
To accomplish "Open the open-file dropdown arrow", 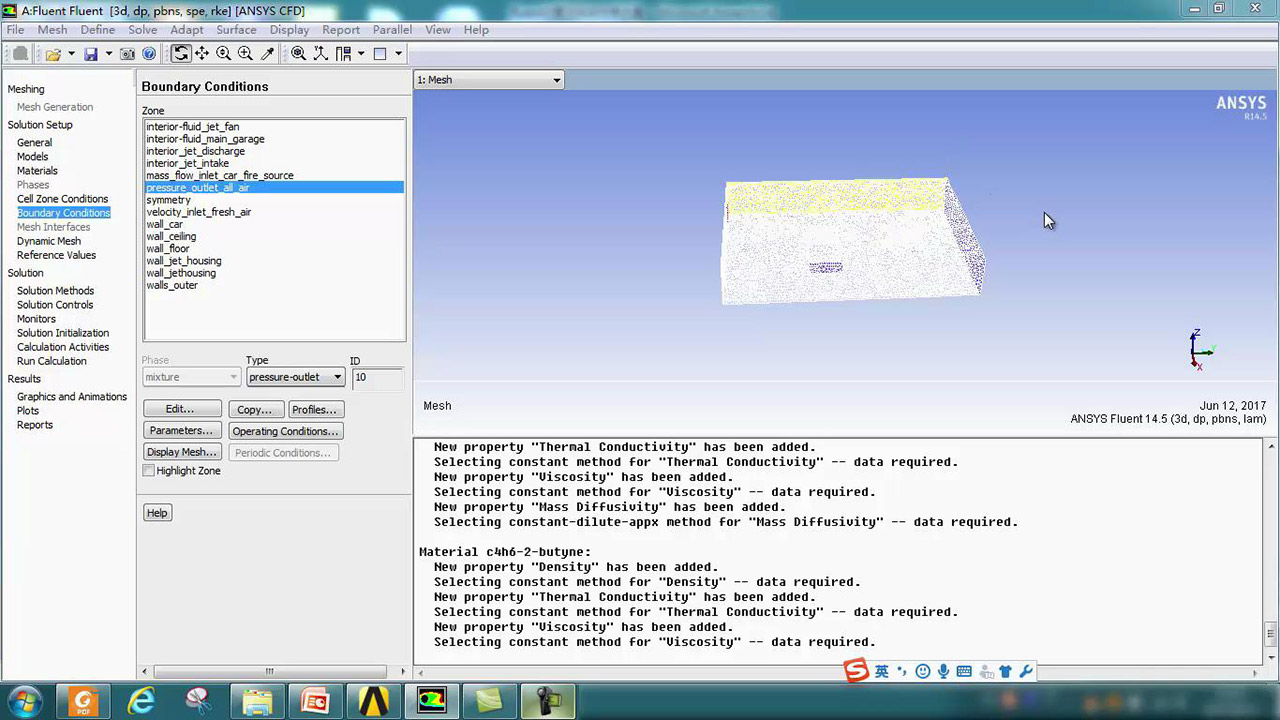I will (x=71, y=54).
